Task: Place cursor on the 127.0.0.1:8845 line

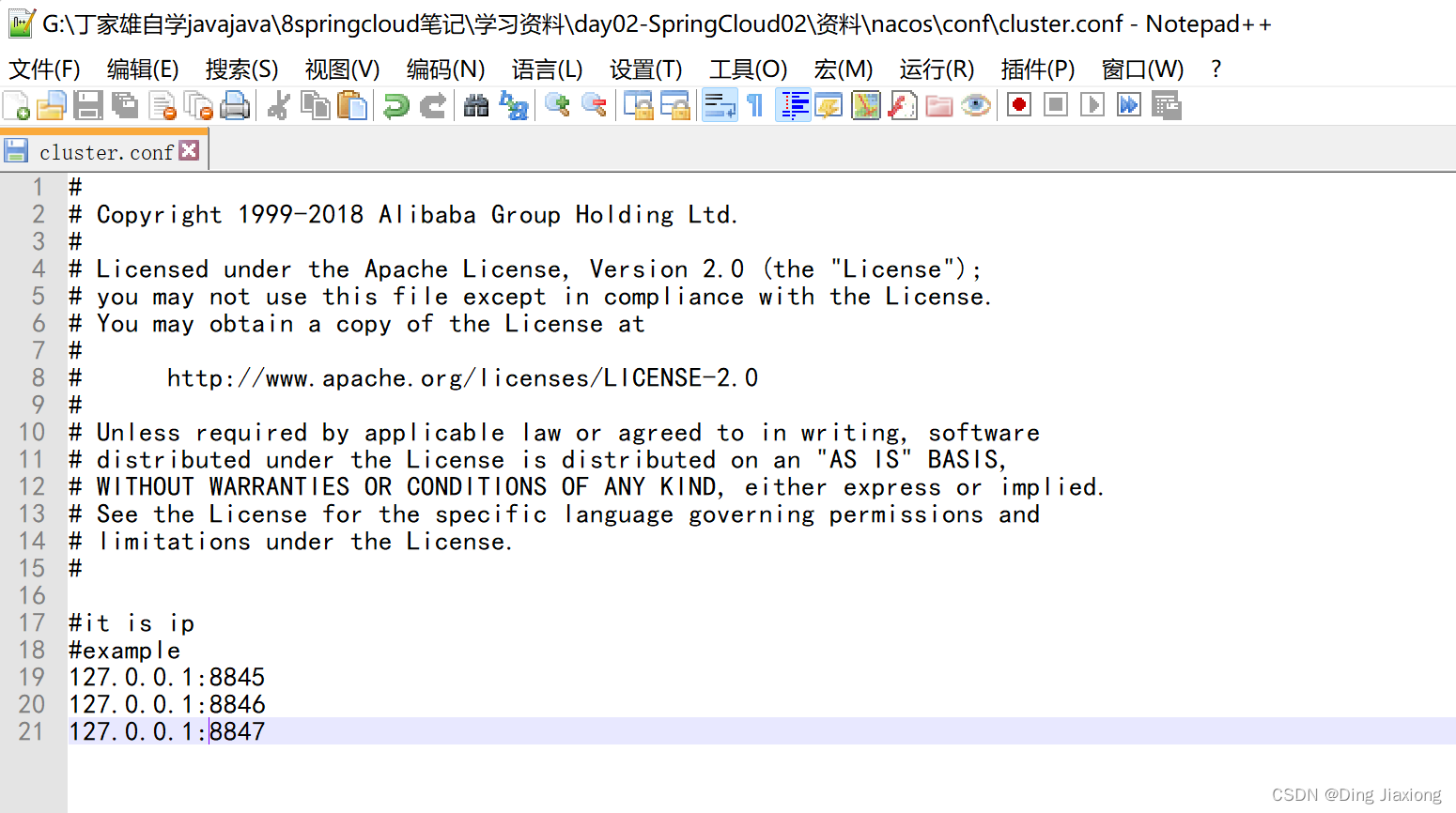Action: 167,678
